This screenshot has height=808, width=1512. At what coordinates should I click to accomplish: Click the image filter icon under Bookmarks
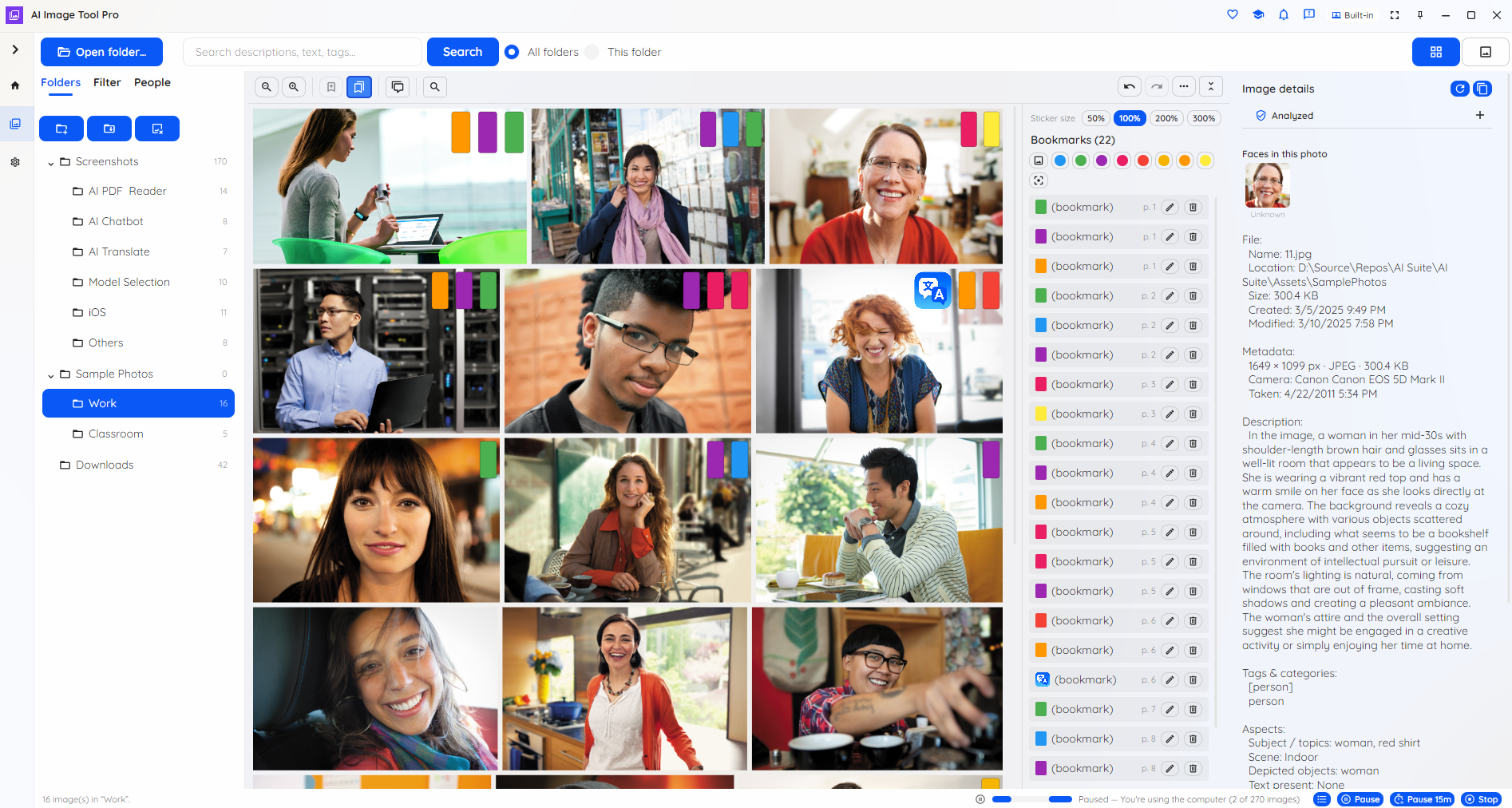1039,160
